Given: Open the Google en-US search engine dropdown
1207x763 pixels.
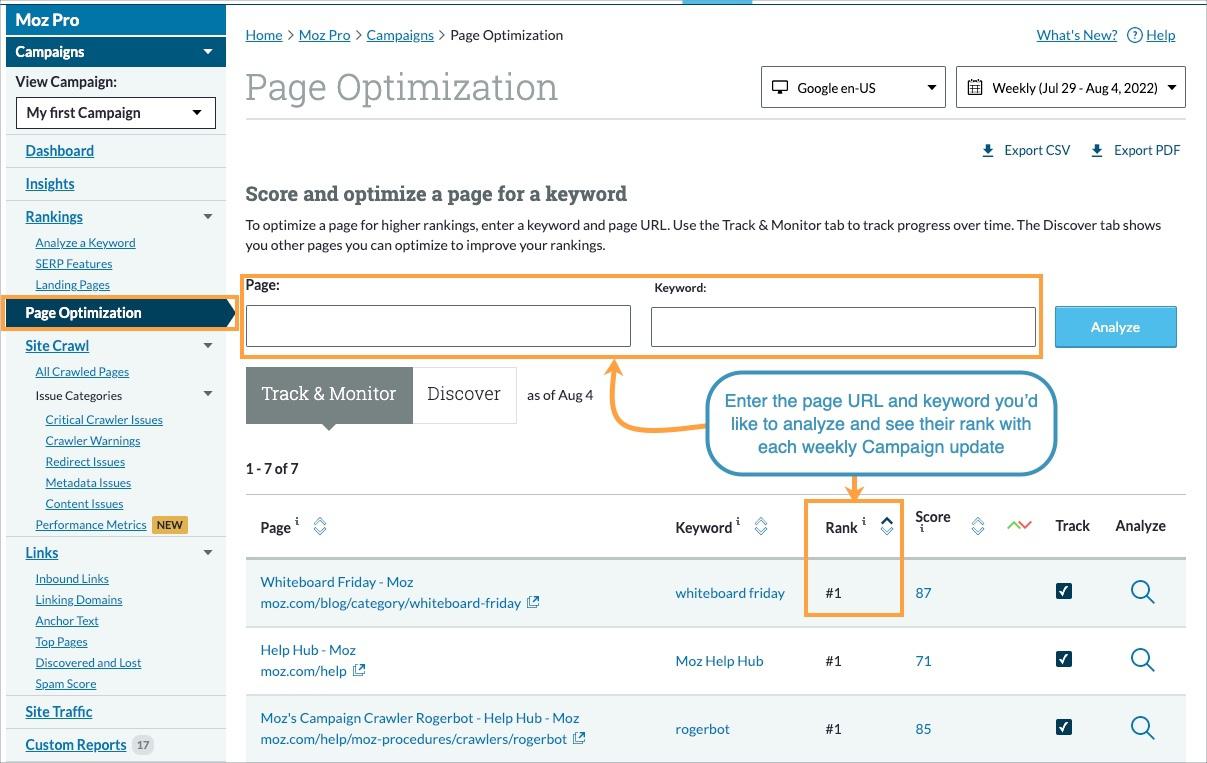Looking at the screenshot, I should tap(852, 86).
